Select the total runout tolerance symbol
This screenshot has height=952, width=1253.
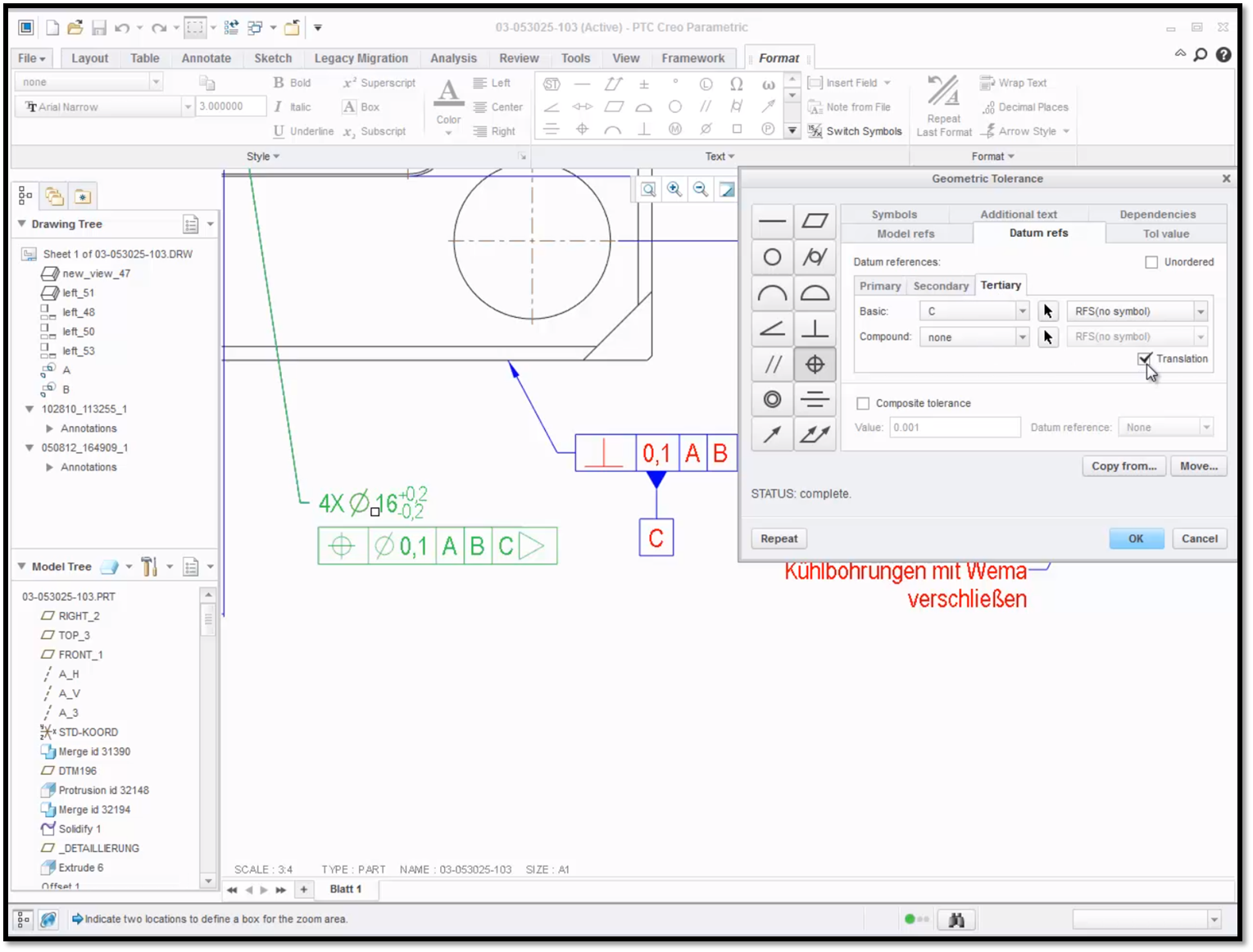click(x=815, y=435)
